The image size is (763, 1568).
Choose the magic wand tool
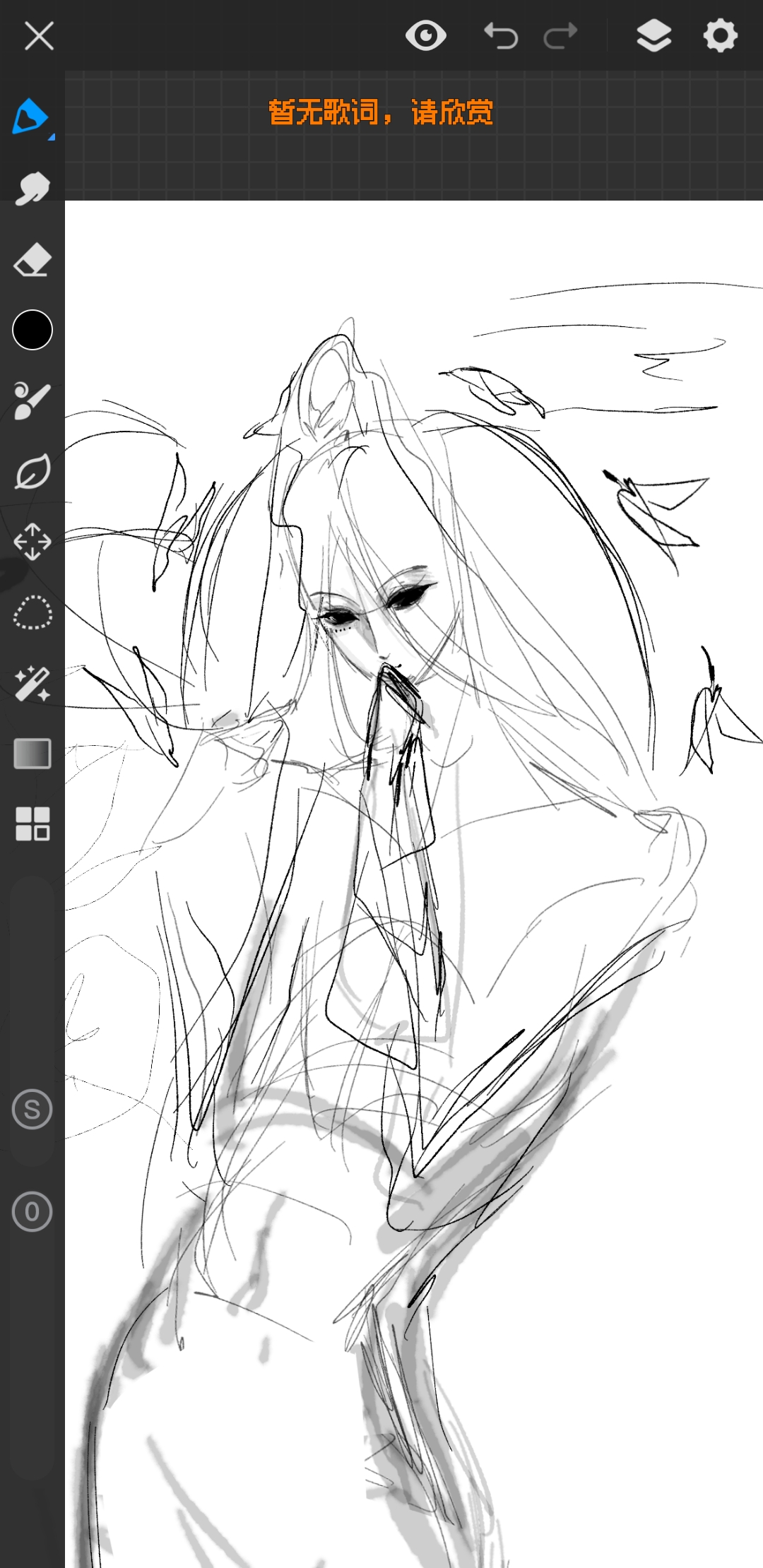tap(32, 683)
